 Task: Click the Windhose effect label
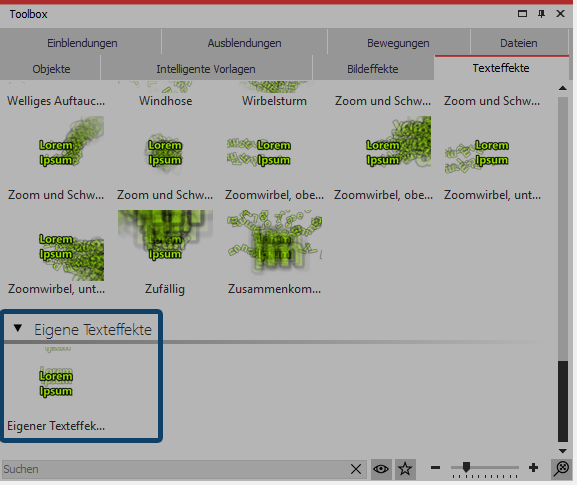tap(166, 101)
